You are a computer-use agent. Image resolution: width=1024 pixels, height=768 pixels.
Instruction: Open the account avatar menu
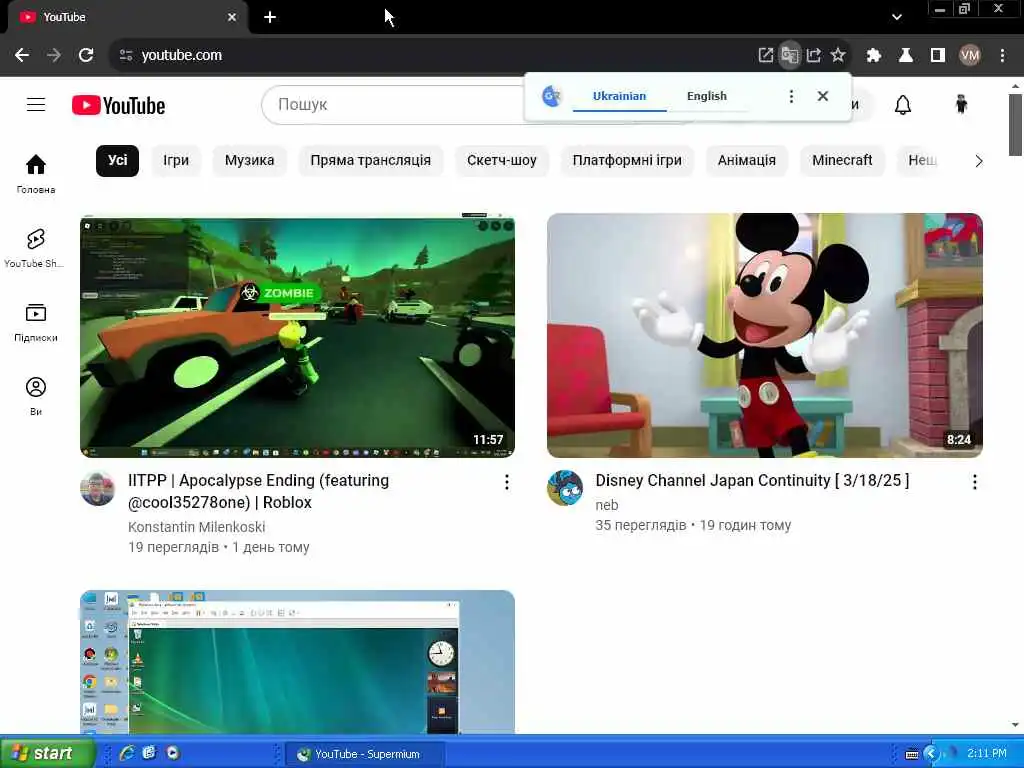[961, 104]
